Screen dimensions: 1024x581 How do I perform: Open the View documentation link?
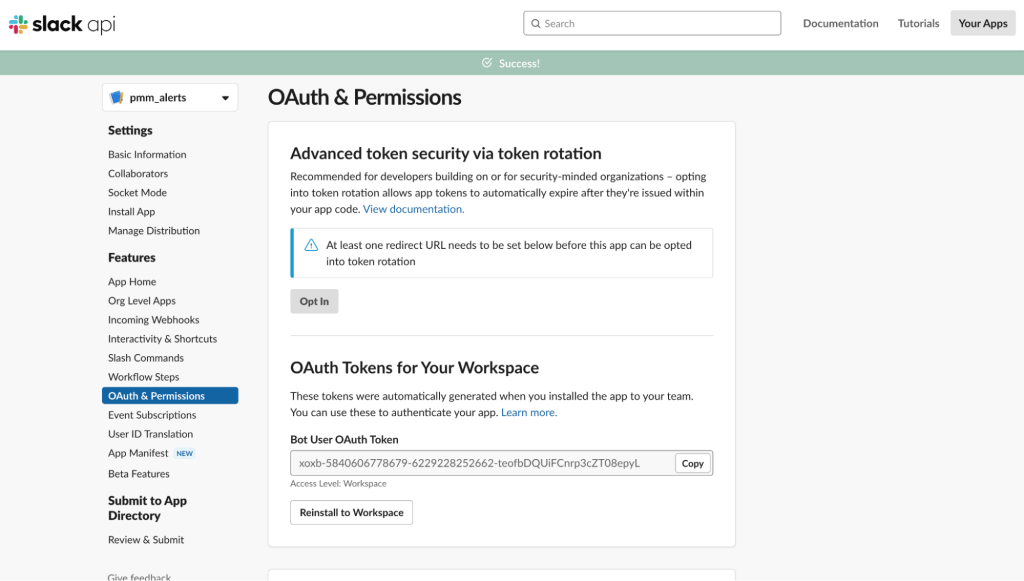point(413,209)
